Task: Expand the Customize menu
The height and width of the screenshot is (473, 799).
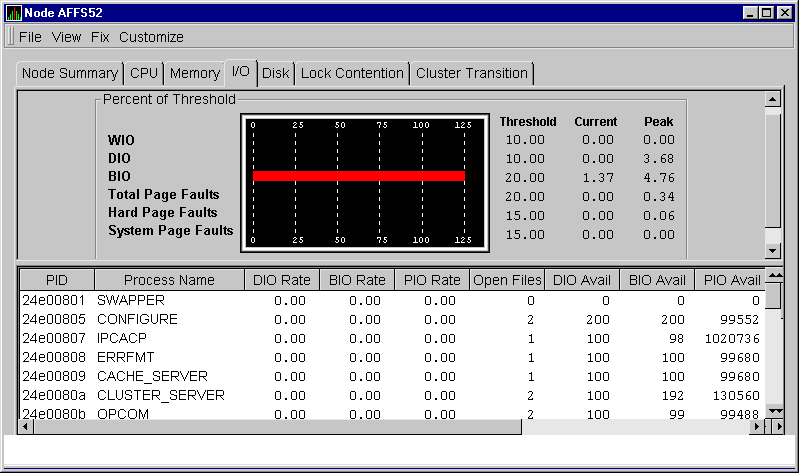Action: 151,37
